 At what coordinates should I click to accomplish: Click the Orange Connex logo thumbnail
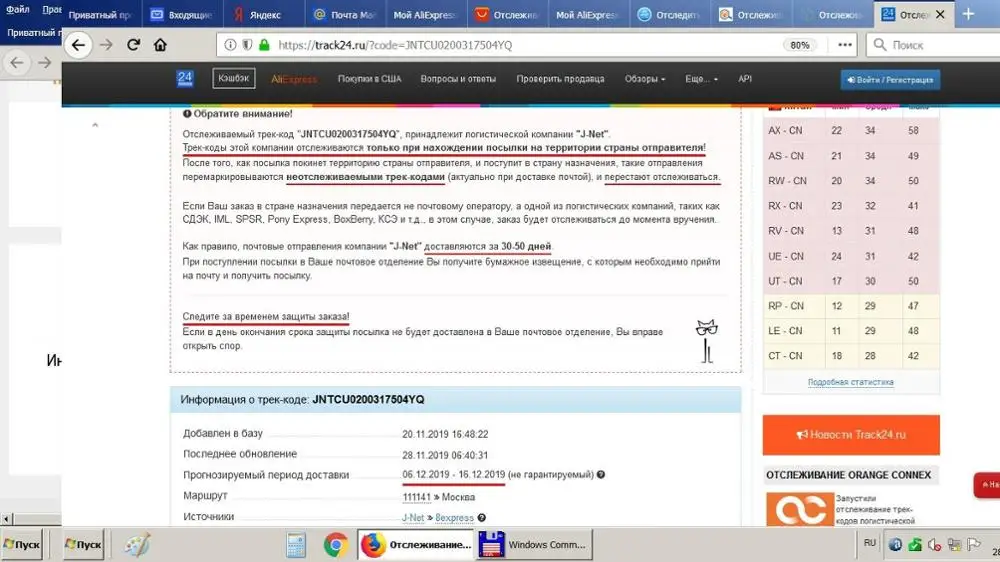(x=800, y=509)
